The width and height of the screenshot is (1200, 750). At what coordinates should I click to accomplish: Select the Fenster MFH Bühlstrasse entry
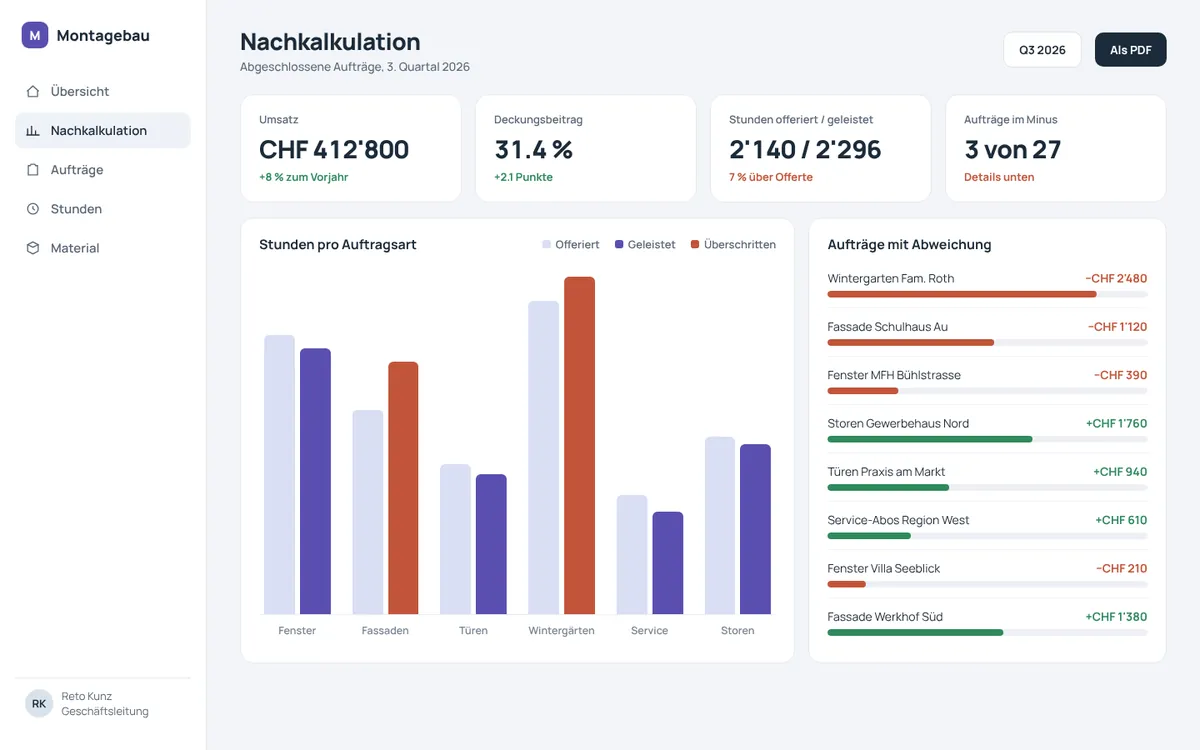[987, 381]
